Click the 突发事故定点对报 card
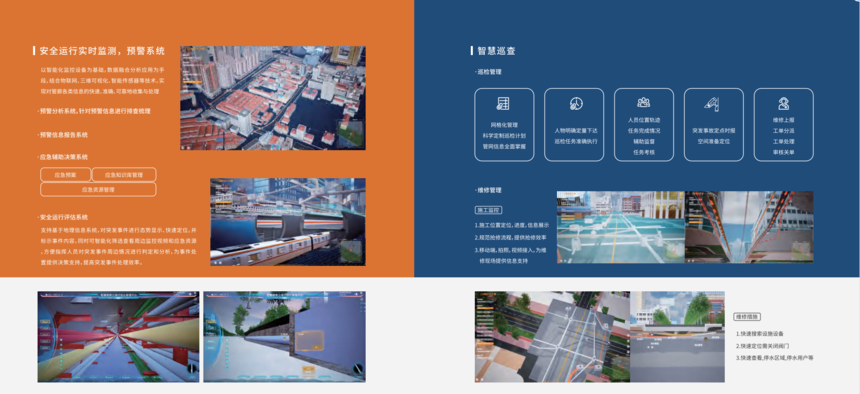Screen dimensions: 860x394 coord(714,125)
